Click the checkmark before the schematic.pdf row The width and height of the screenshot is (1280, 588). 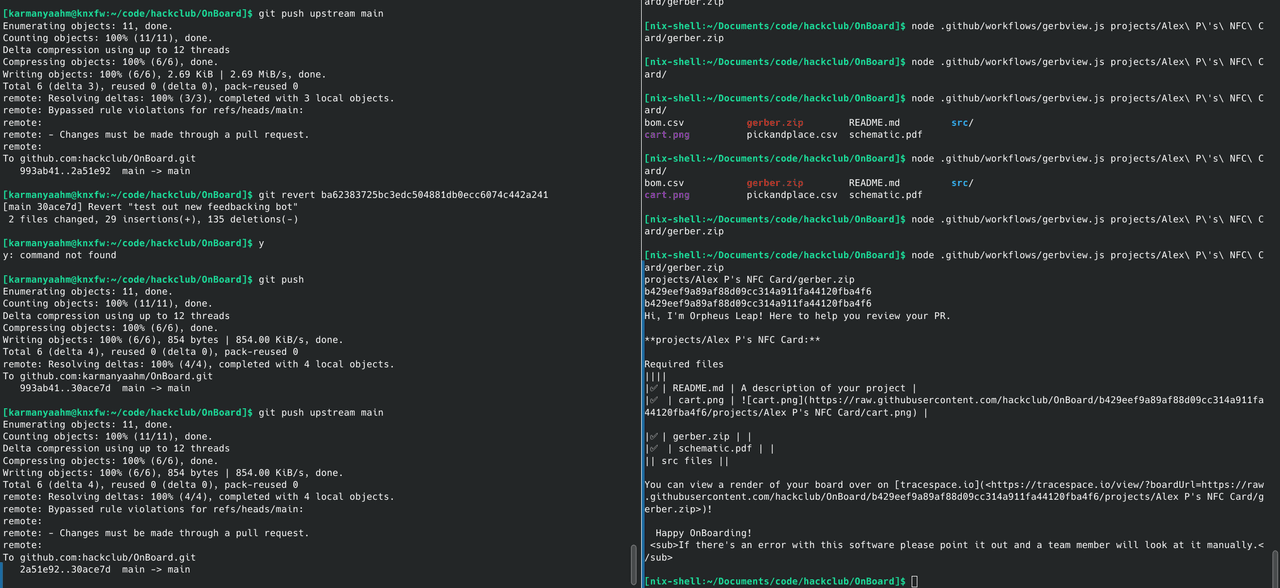coord(653,449)
